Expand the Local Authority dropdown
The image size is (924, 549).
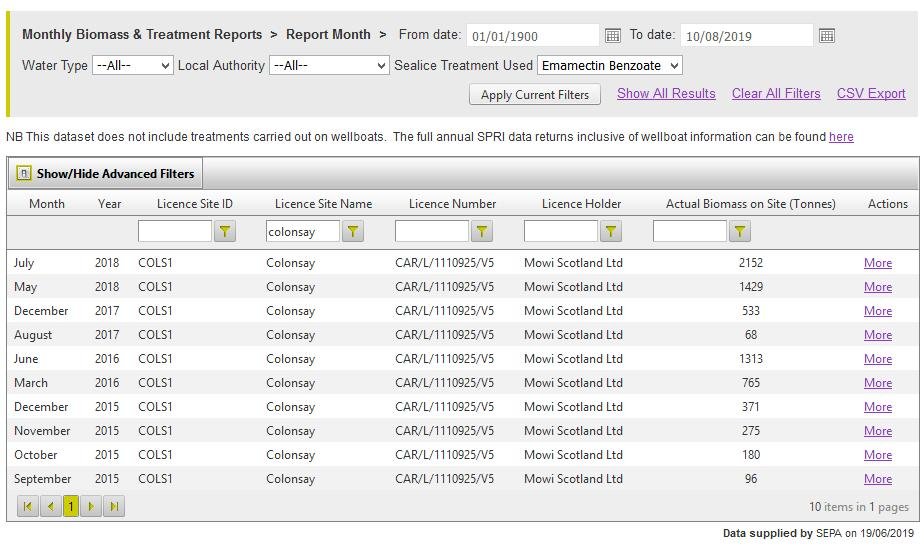[329, 66]
